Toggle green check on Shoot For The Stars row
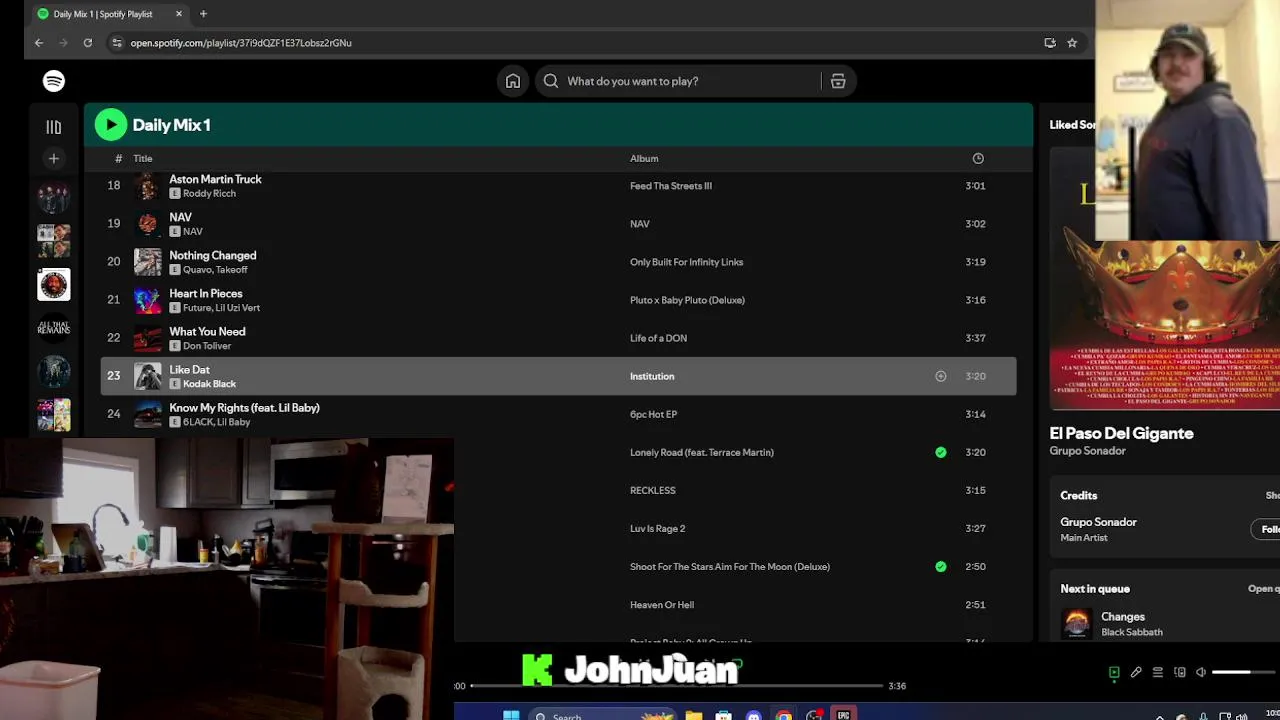The height and width of the screenshot is (720, 1280). pyautogui.click(x=940, y=566)
